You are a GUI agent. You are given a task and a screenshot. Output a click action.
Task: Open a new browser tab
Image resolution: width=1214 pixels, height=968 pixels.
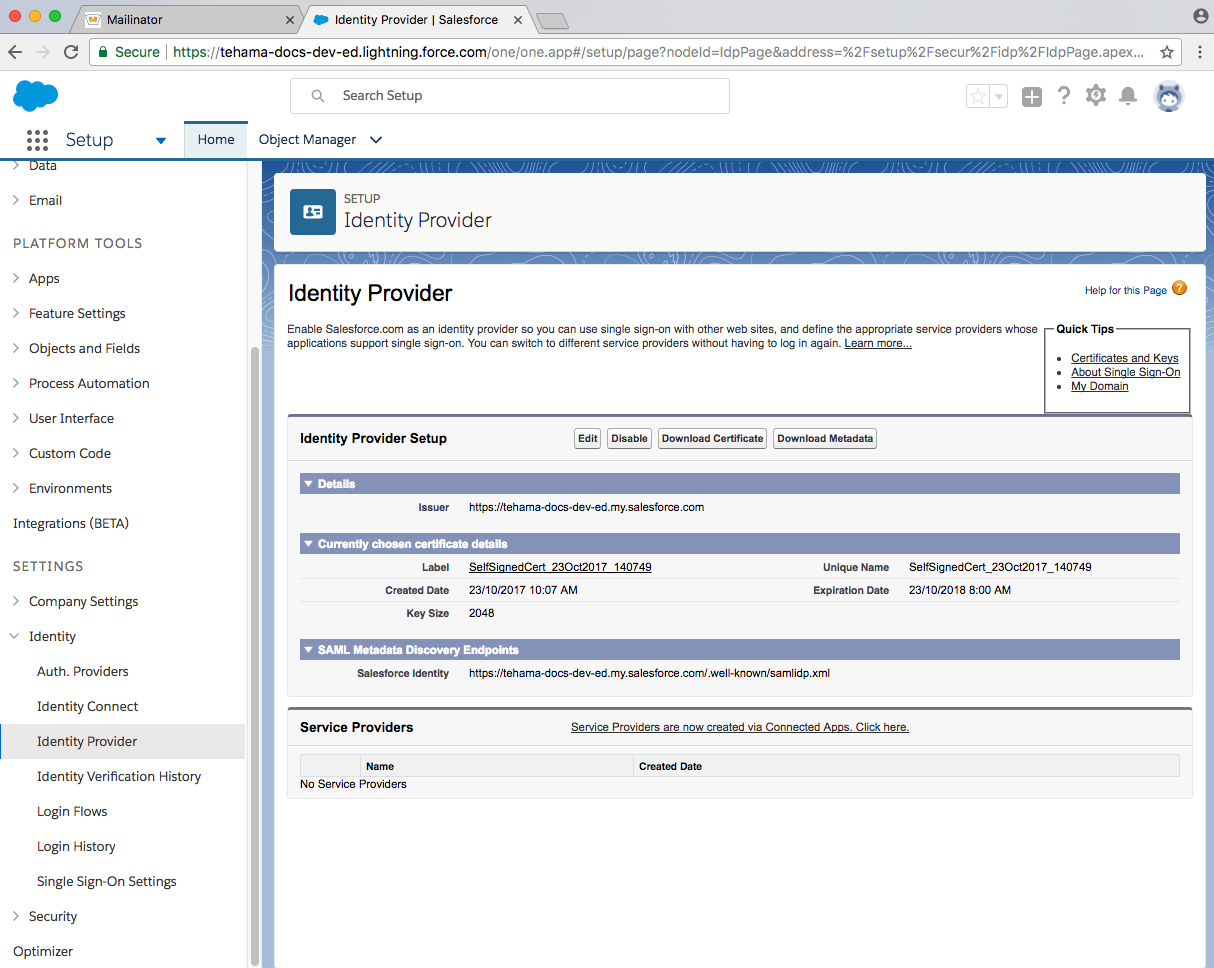click(552, 21)
